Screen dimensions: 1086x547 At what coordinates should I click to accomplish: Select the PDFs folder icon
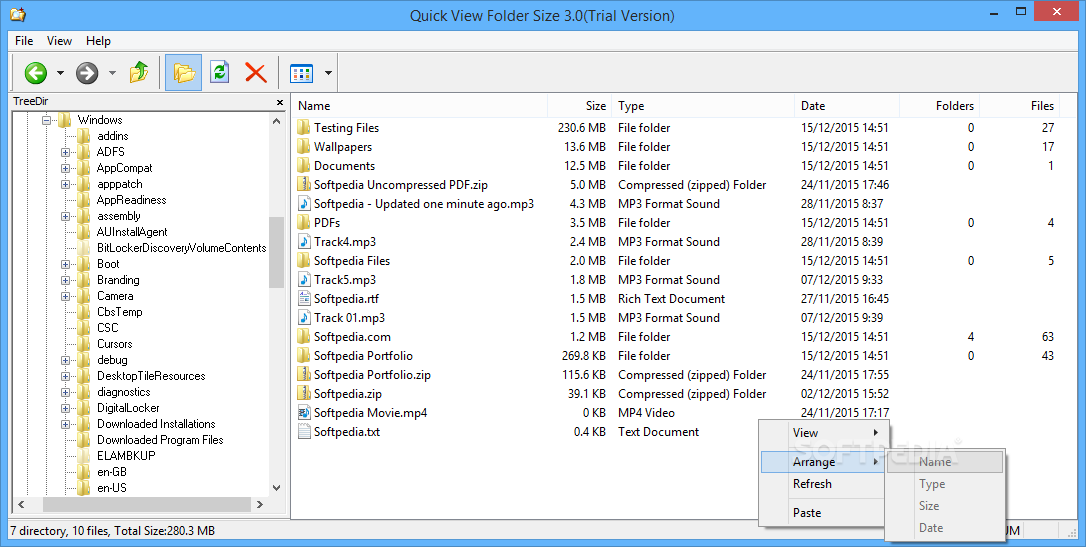point(303,223)
